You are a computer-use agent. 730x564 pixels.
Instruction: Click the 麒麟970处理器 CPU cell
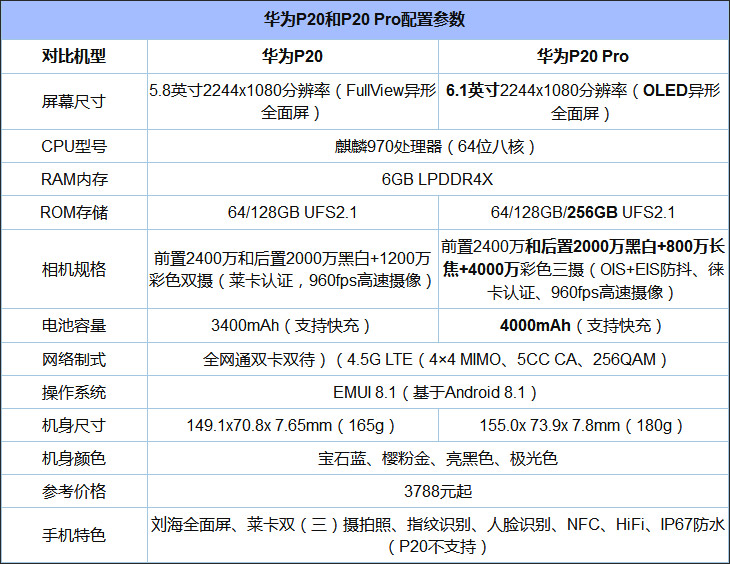(x=437, y=146)
